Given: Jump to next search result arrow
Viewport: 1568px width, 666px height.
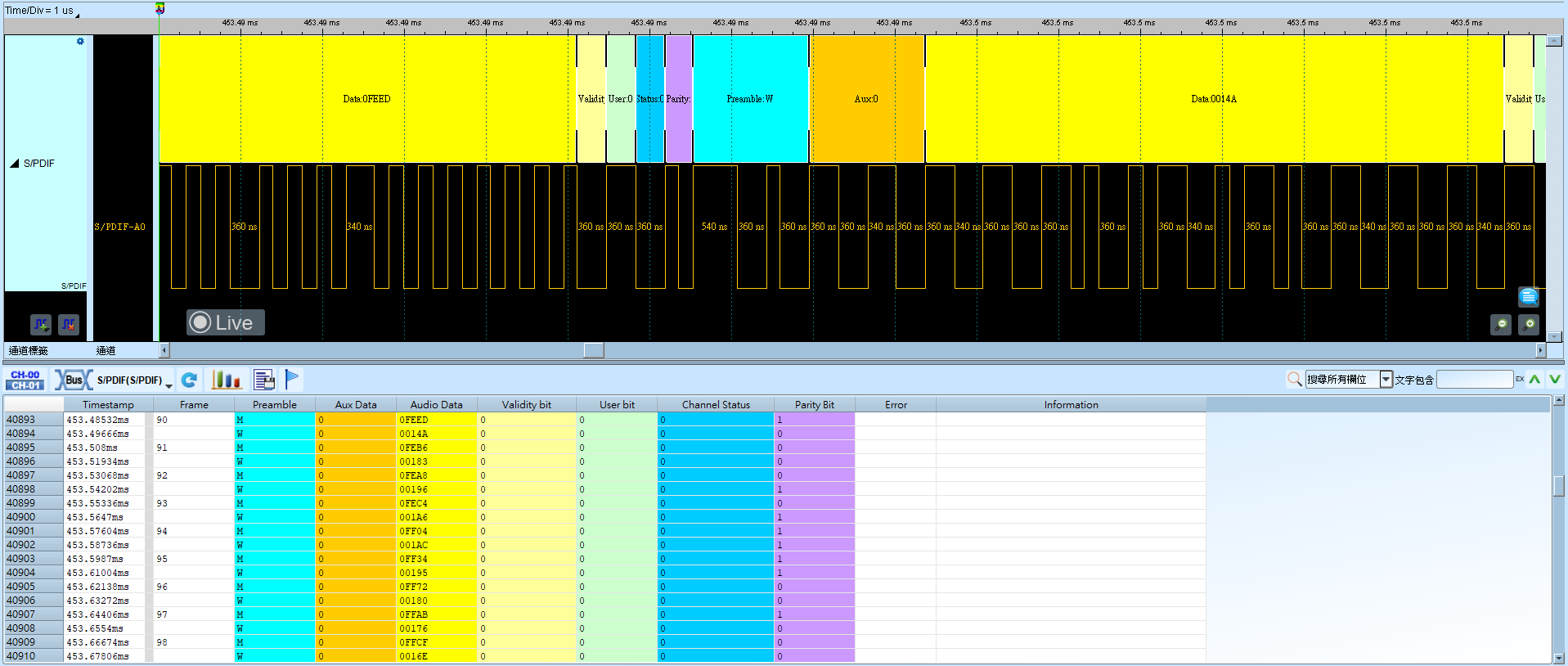Looking at the screenshot, I should coord(1555,379).
